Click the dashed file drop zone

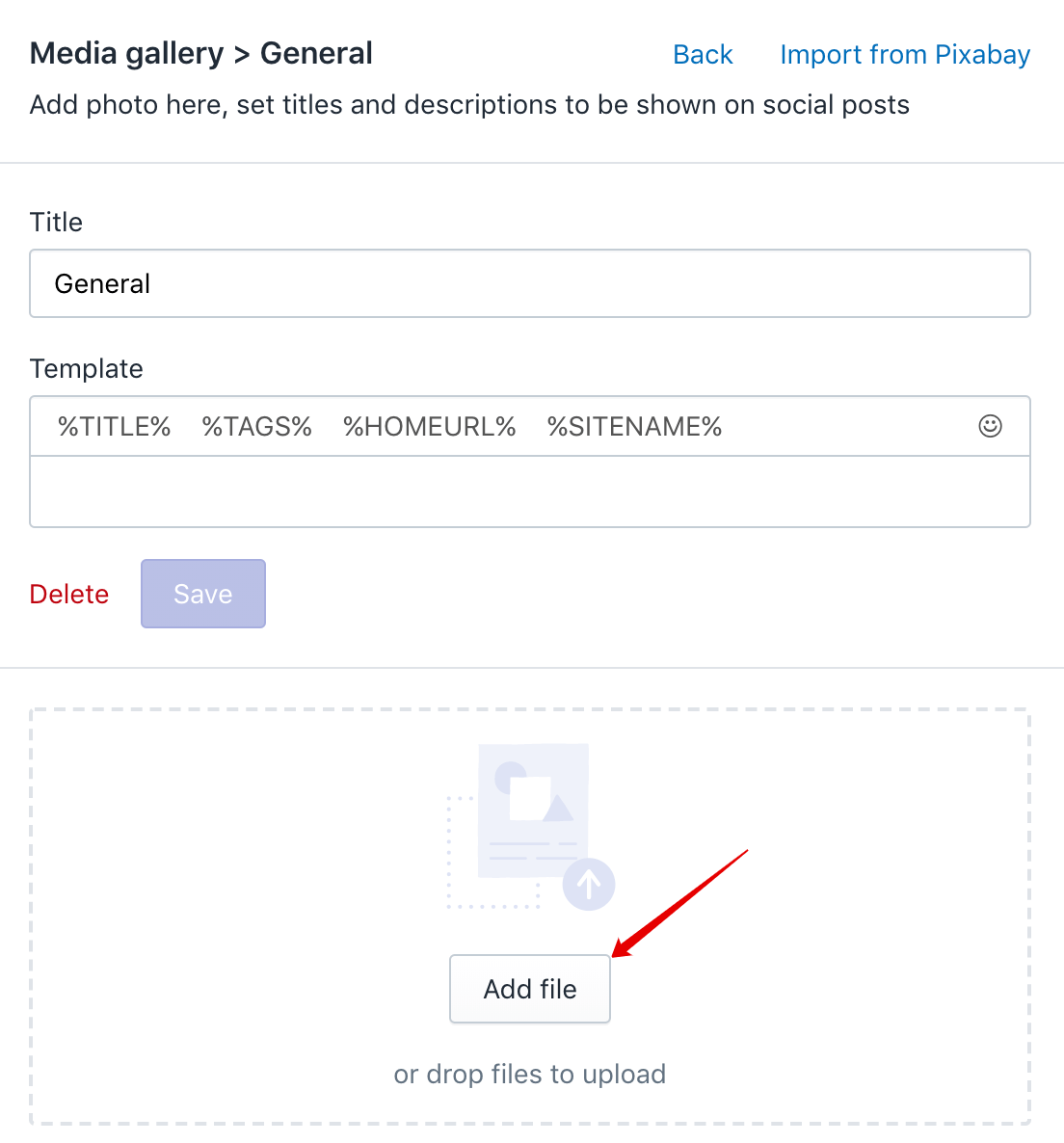pos(530,917)
